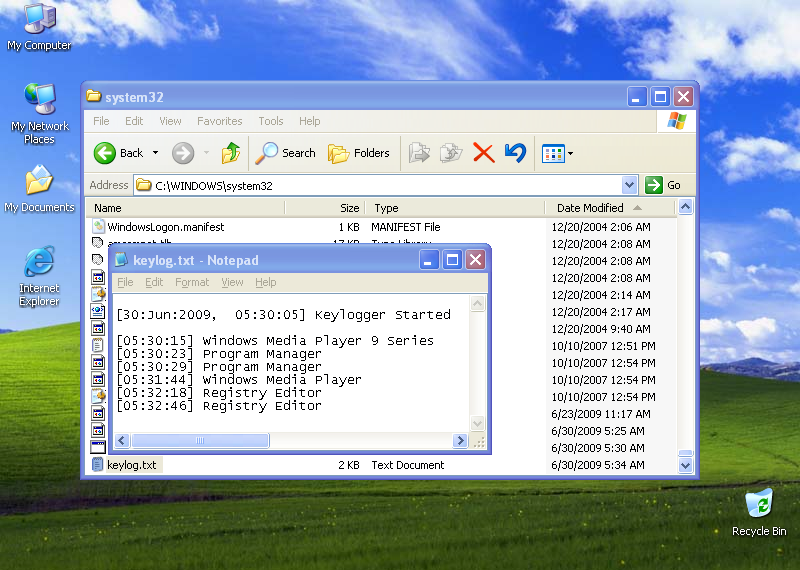
Task: Open the Views dropdown button
Action: click(557, 153)
